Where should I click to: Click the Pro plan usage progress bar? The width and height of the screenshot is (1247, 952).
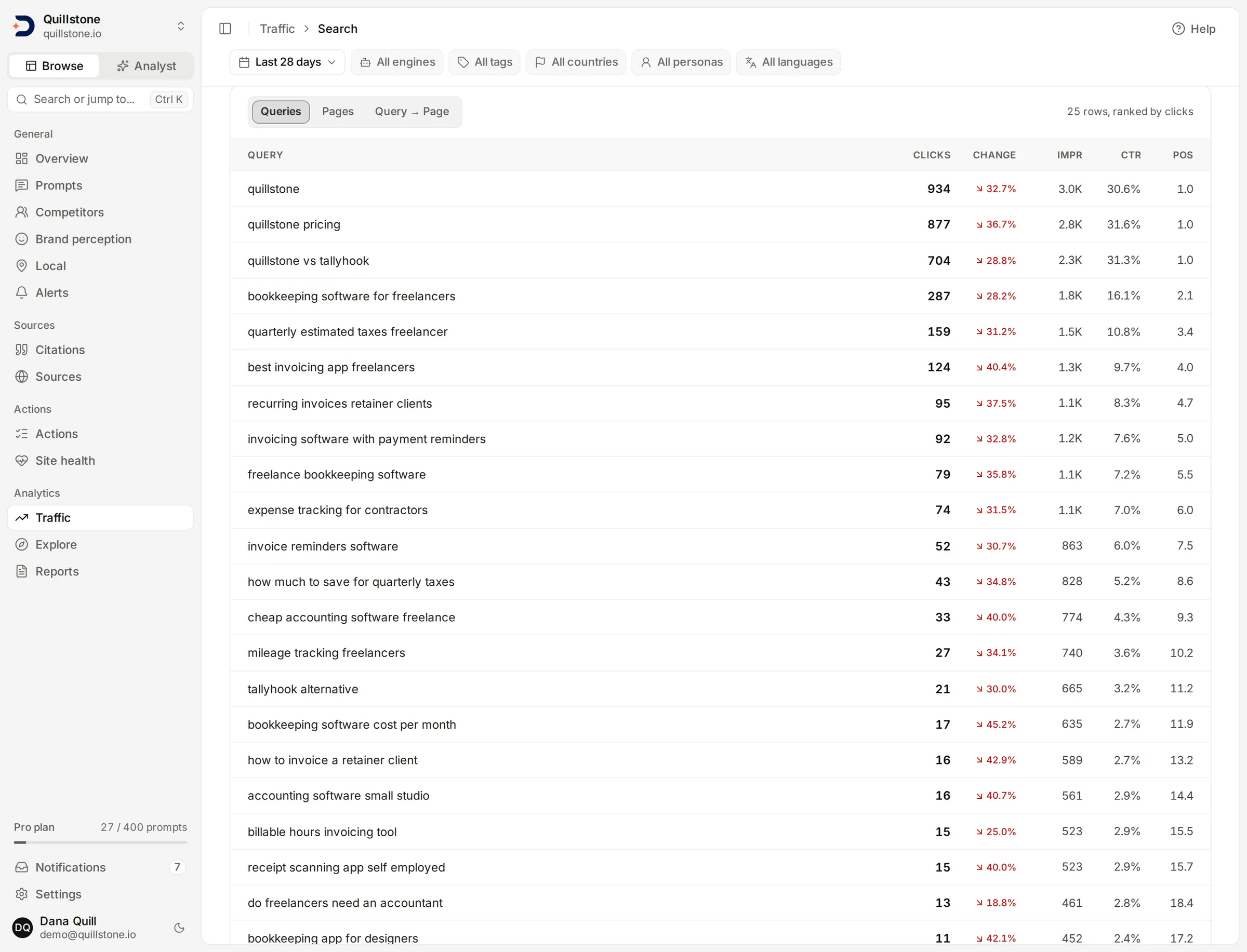pos(100,842)
